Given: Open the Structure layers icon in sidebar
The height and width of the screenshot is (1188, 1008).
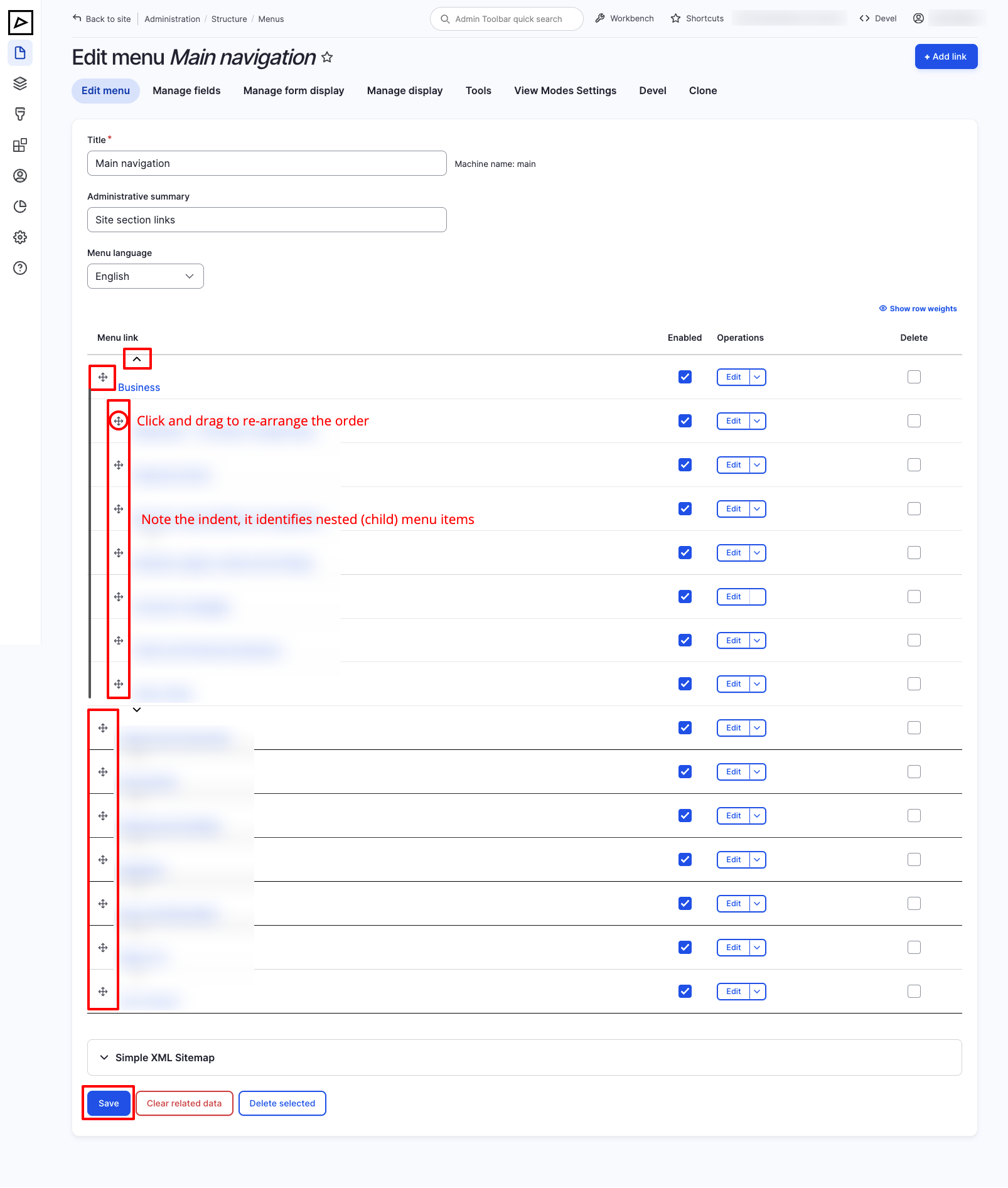Looking at the screenshot, I should (20, 83).
